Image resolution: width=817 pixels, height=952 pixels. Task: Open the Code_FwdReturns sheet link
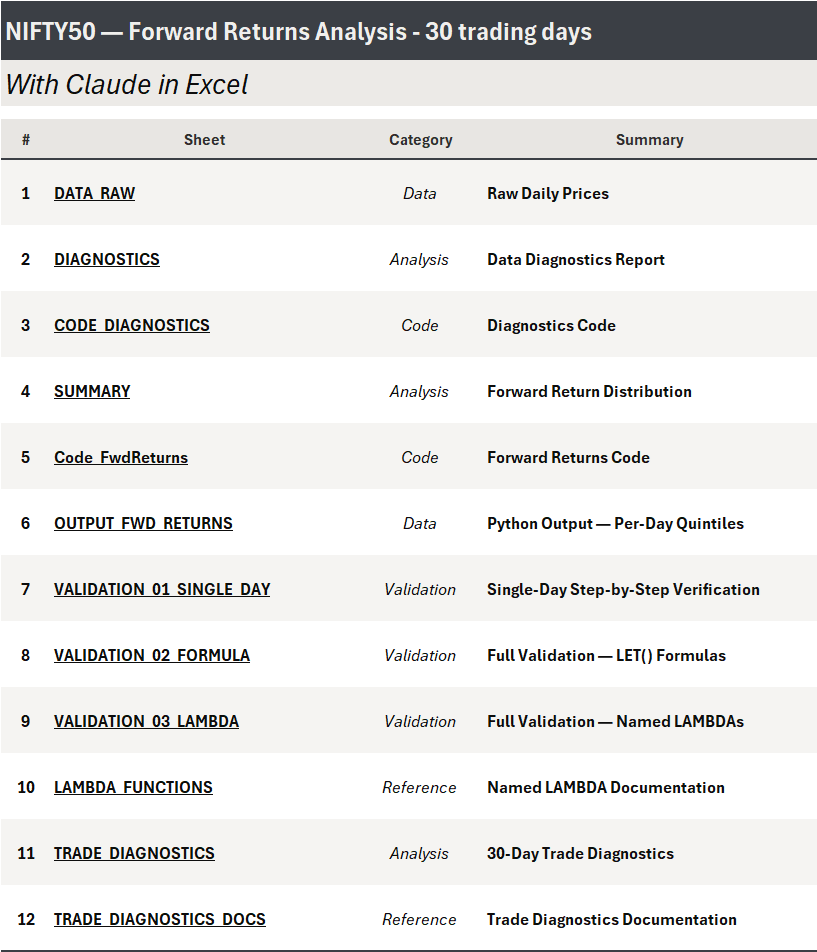121,457
